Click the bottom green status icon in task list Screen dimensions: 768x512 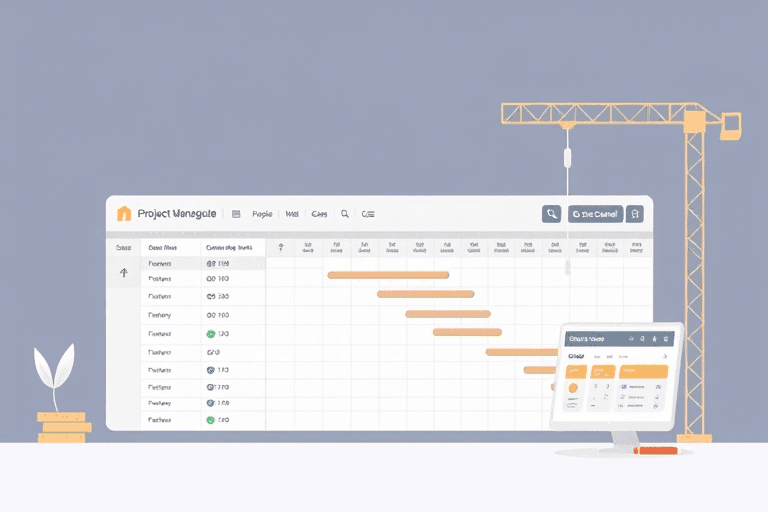tap(211, 421)
